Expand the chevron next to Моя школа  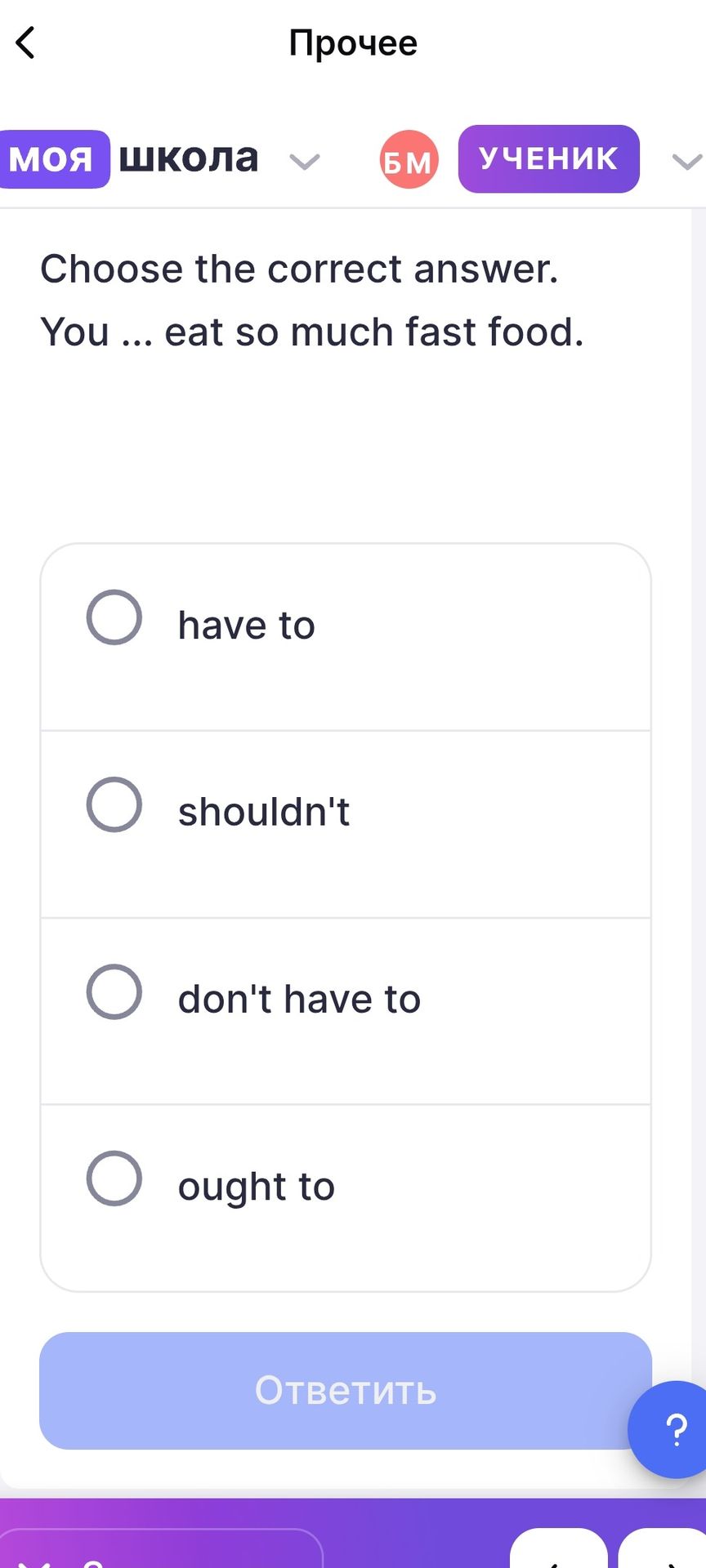[x=305, y=162]
